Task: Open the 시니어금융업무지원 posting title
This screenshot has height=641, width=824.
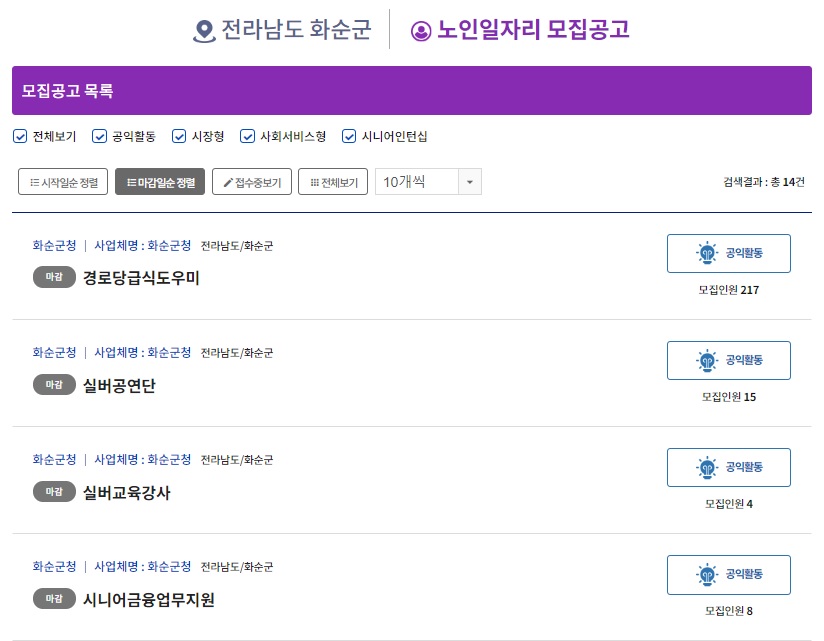Action: click(149, 599)
